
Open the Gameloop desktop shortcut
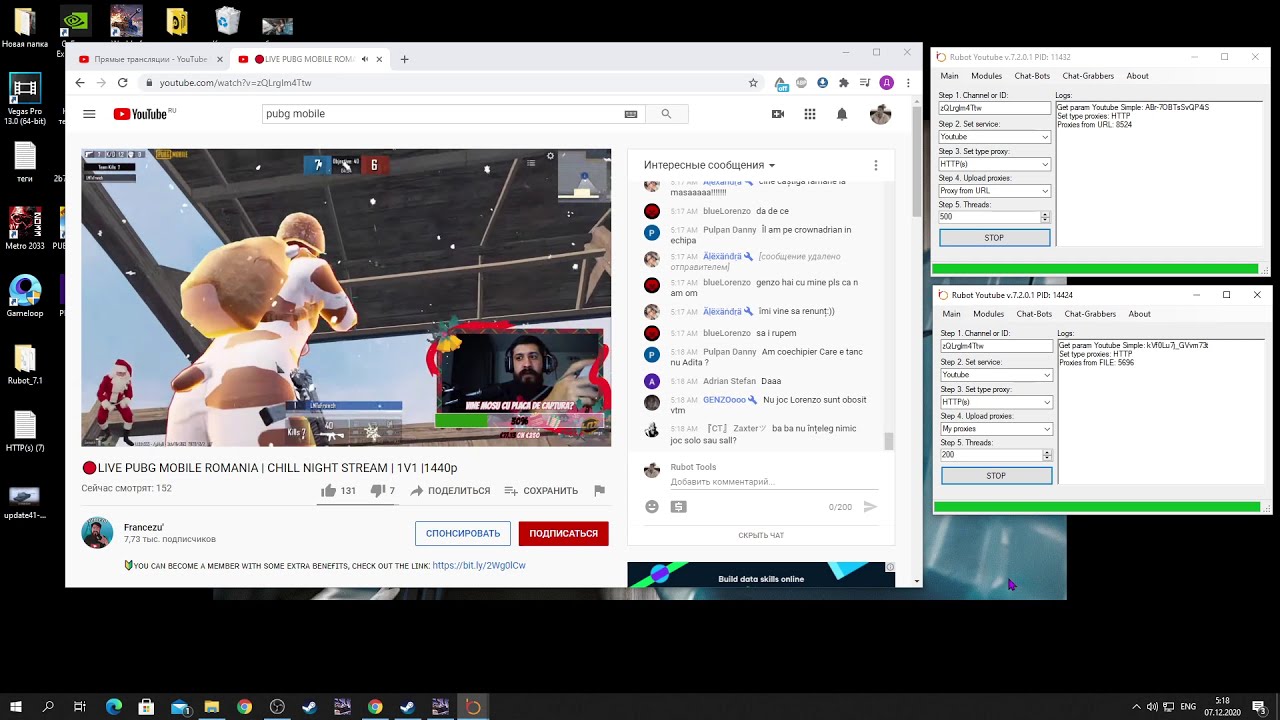25,296
